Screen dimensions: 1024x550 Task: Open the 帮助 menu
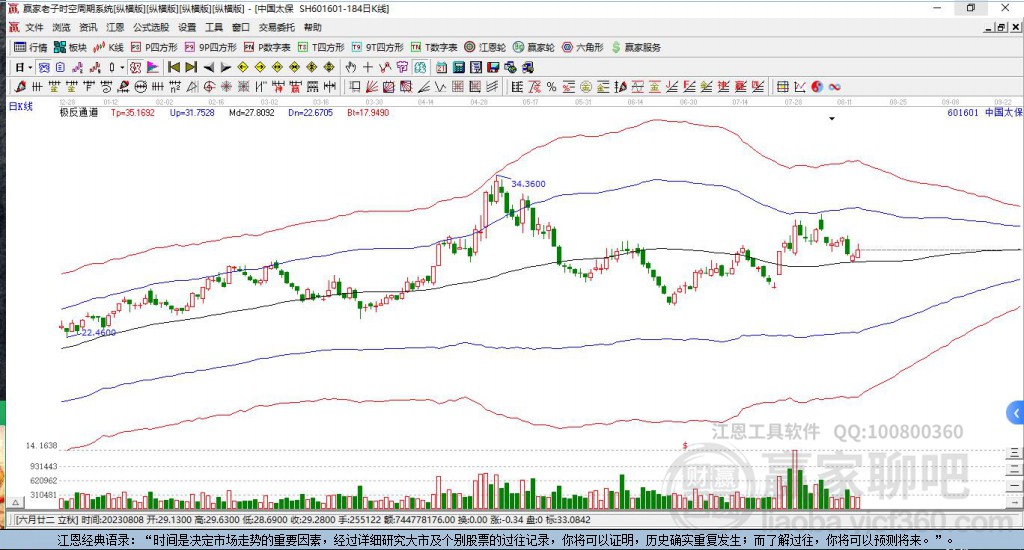pos(313,27)
